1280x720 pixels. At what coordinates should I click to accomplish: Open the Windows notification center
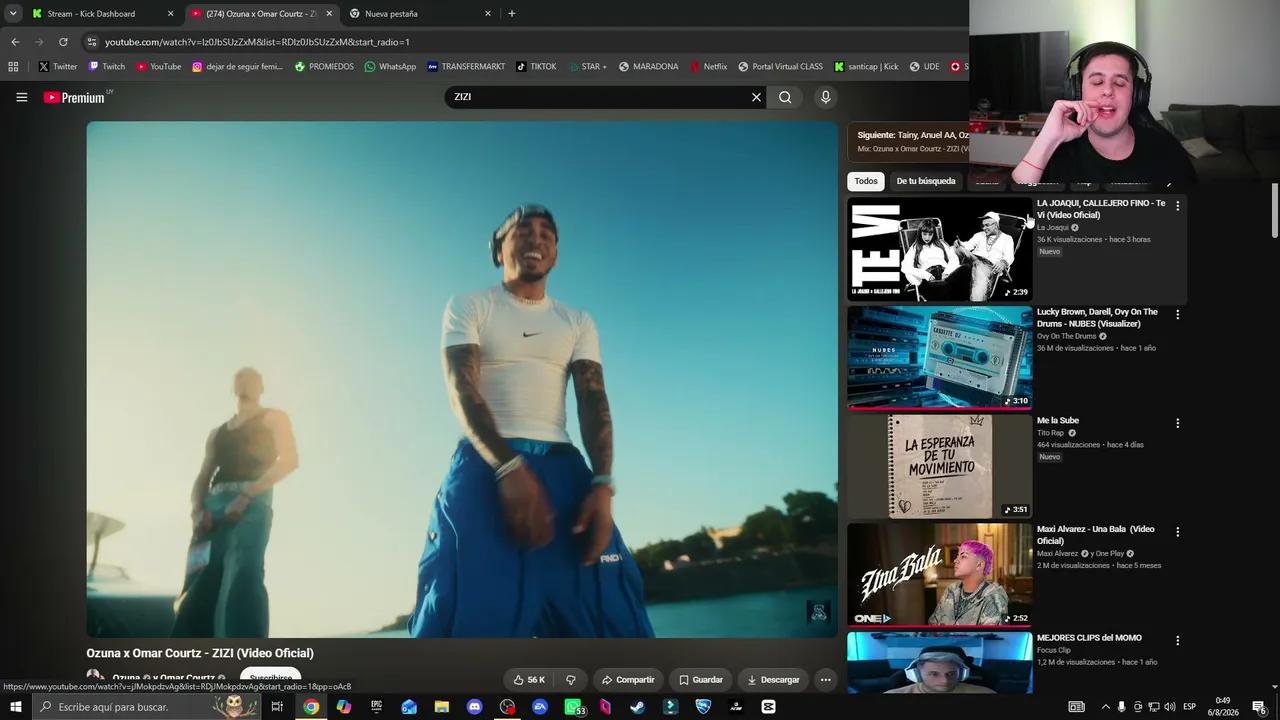1259,707
